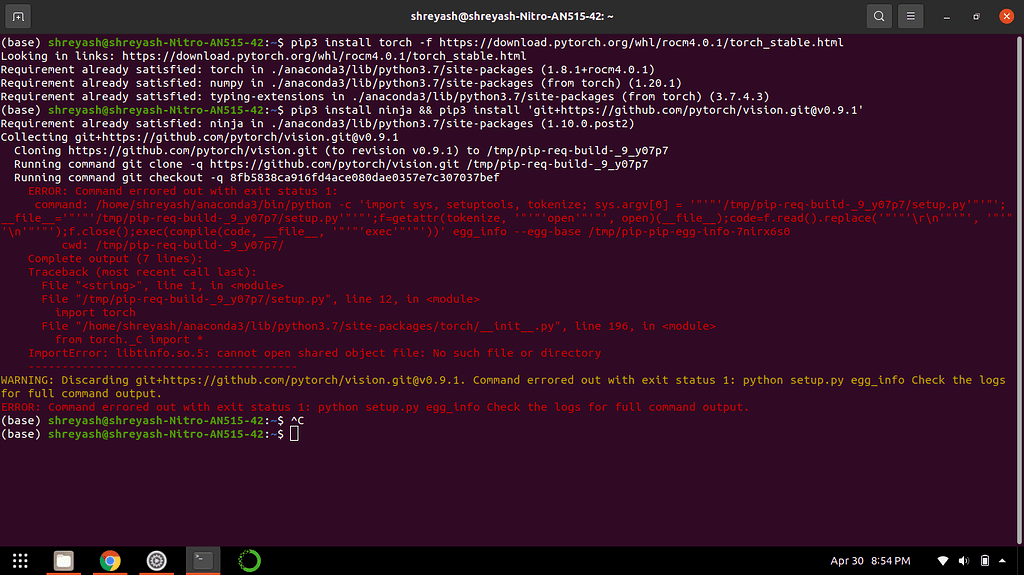
Task: Click the volume speaker indicator
Action: tap(964, 561)
